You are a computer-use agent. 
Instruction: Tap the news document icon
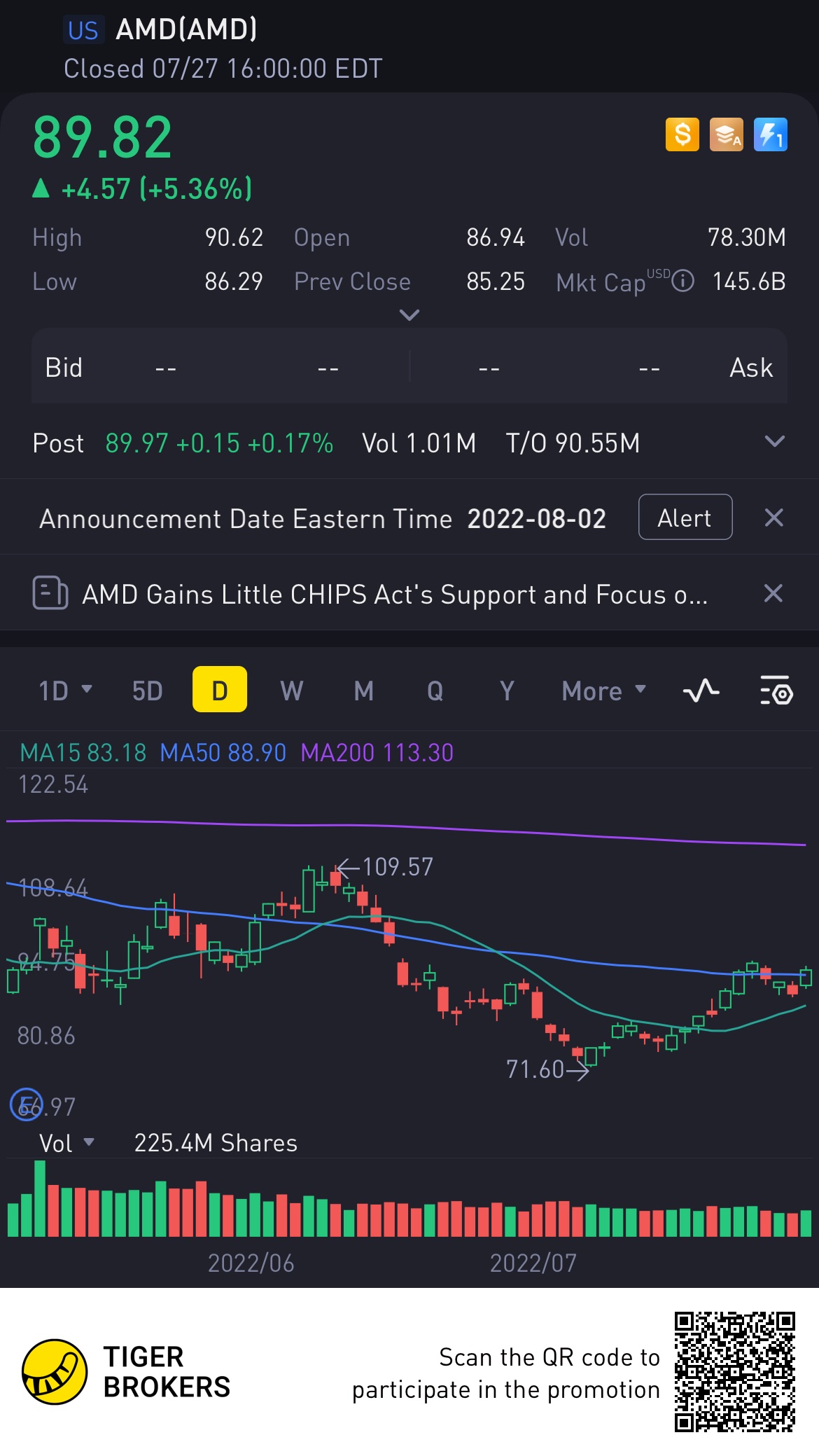50,593
